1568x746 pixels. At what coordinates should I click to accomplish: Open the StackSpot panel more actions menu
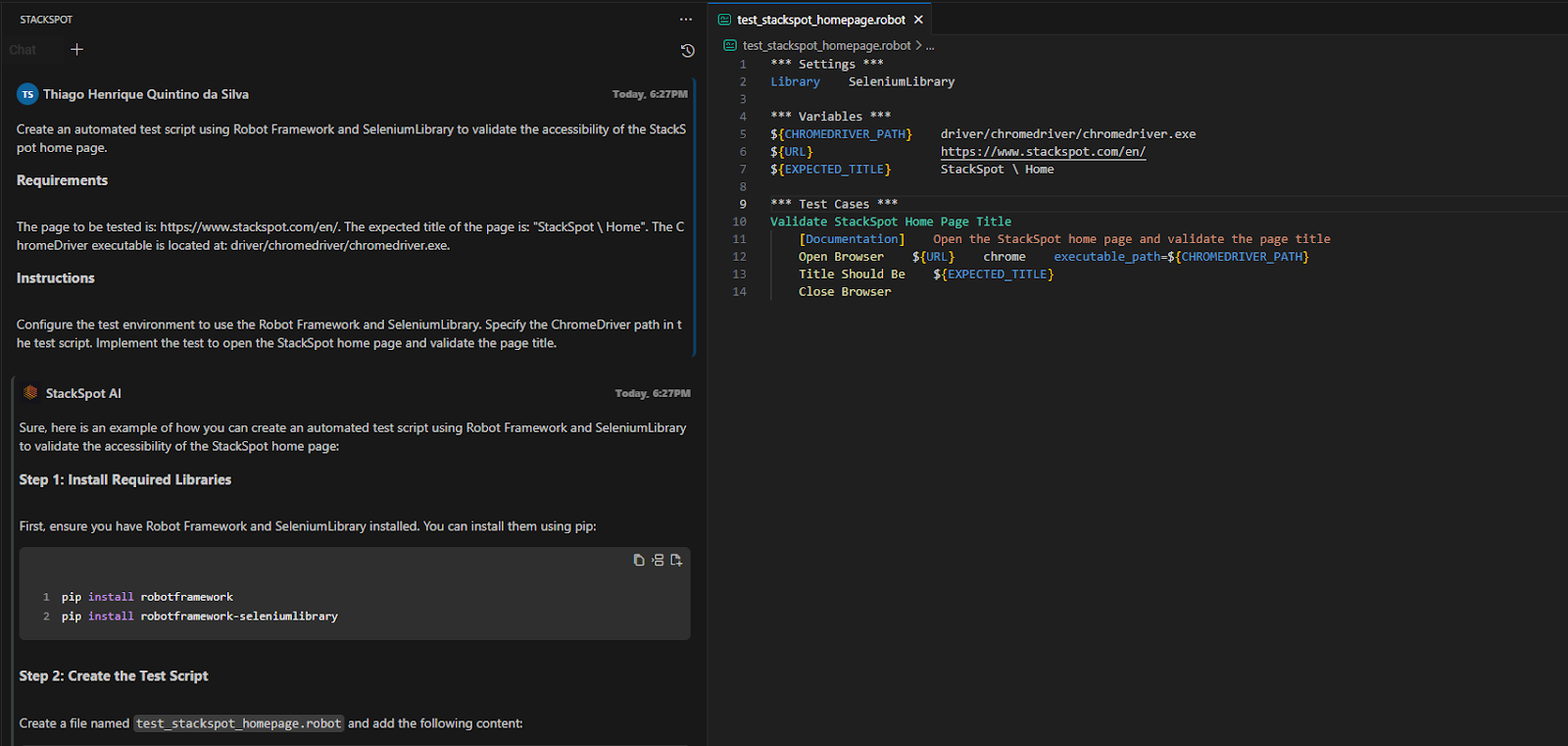(686, 20)
